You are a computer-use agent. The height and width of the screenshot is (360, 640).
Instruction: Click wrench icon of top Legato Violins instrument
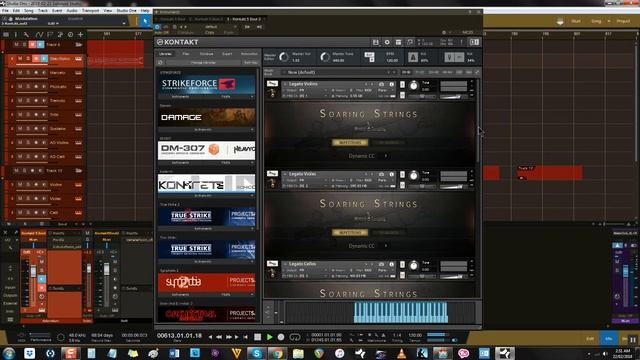(272, 84)
